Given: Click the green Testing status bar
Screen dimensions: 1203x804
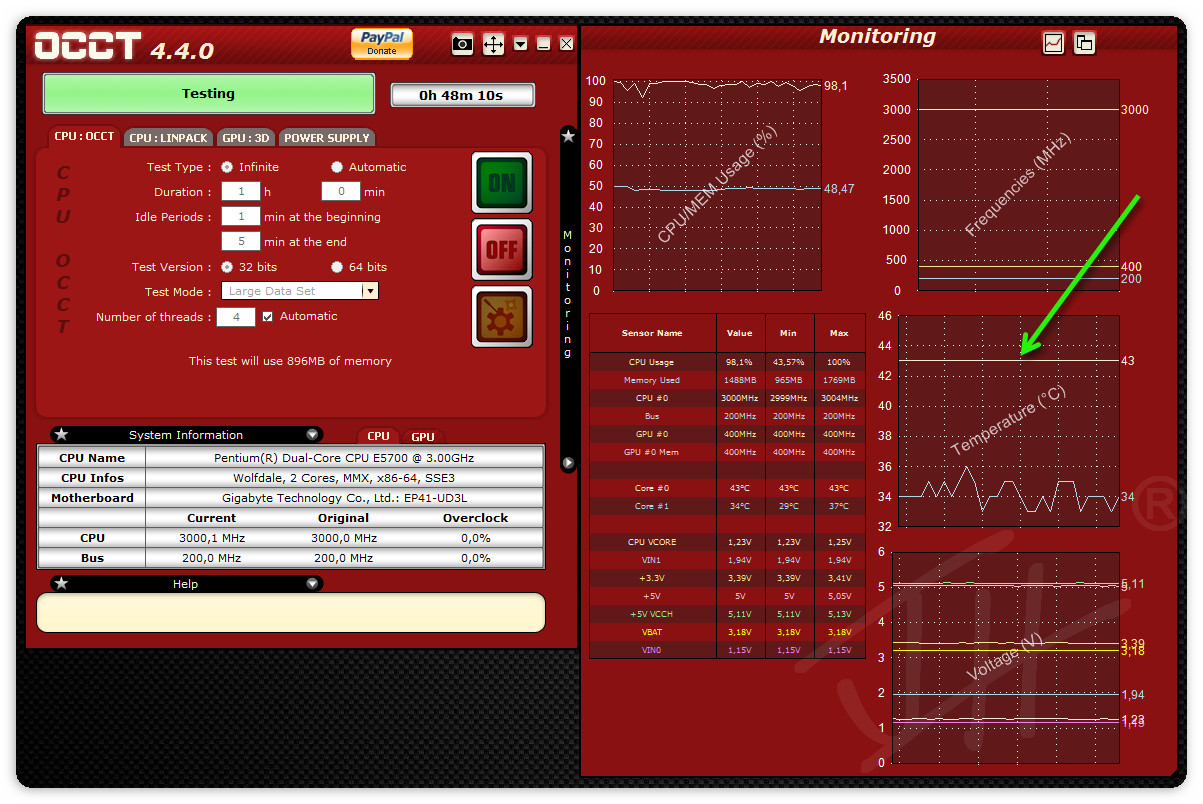Looking at the screenshot, I should tap(208, 94).
